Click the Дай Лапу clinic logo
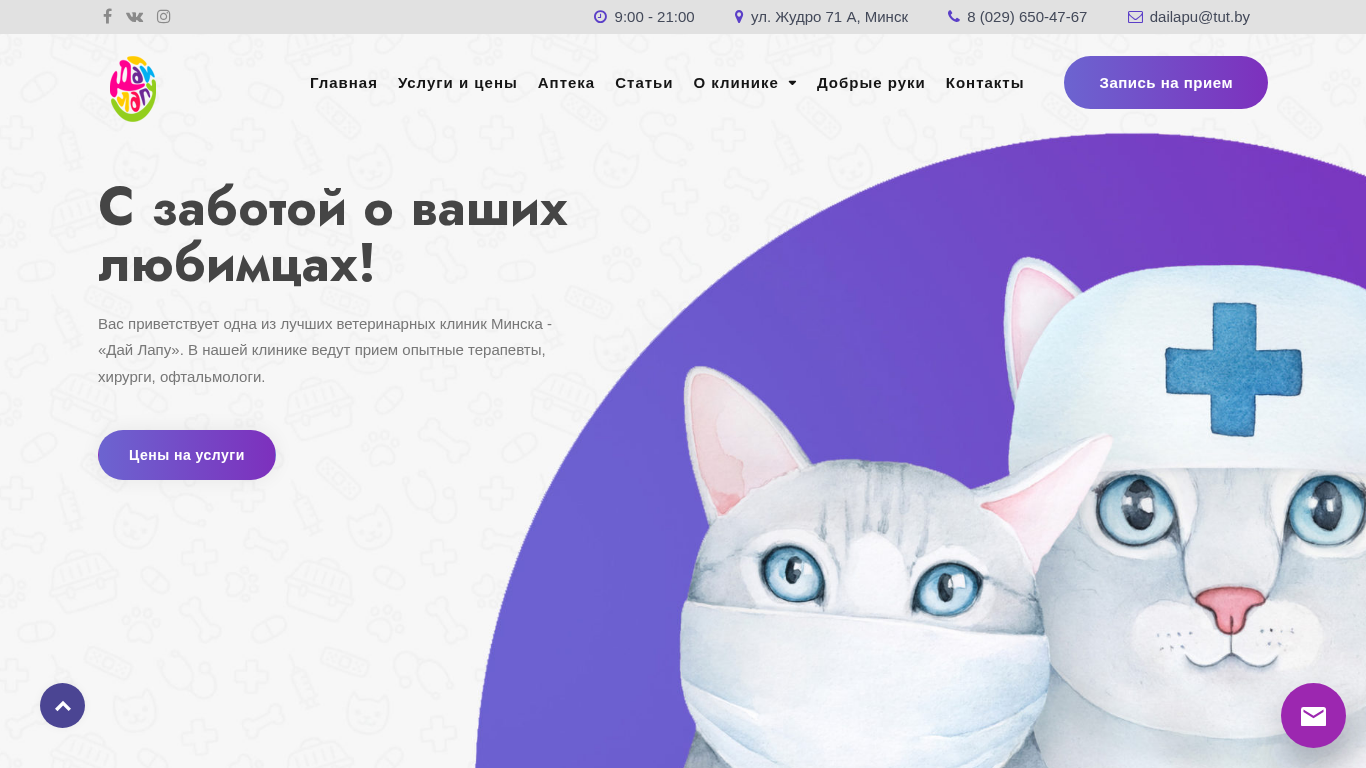The width and height of the screenshot is (1366, 768). click(133, 89)
